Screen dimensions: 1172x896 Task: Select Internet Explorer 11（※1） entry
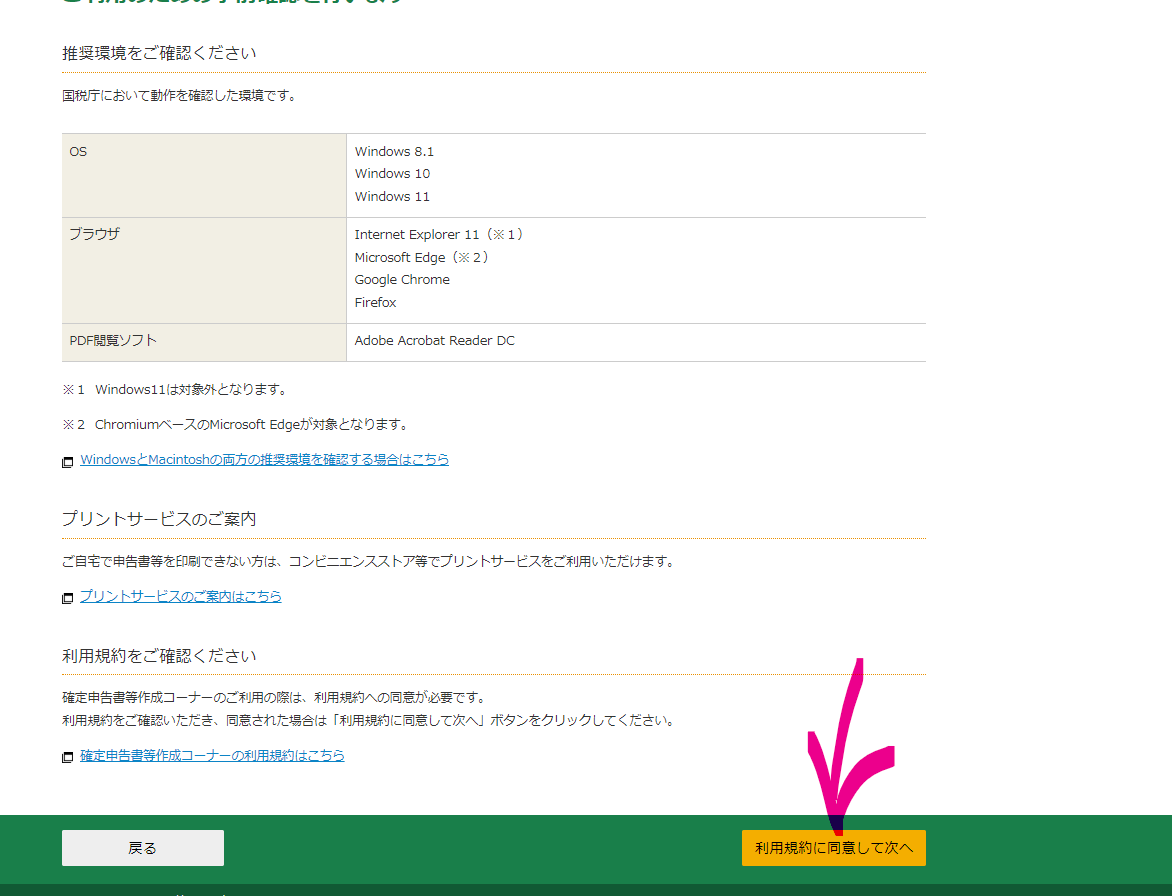441,235
